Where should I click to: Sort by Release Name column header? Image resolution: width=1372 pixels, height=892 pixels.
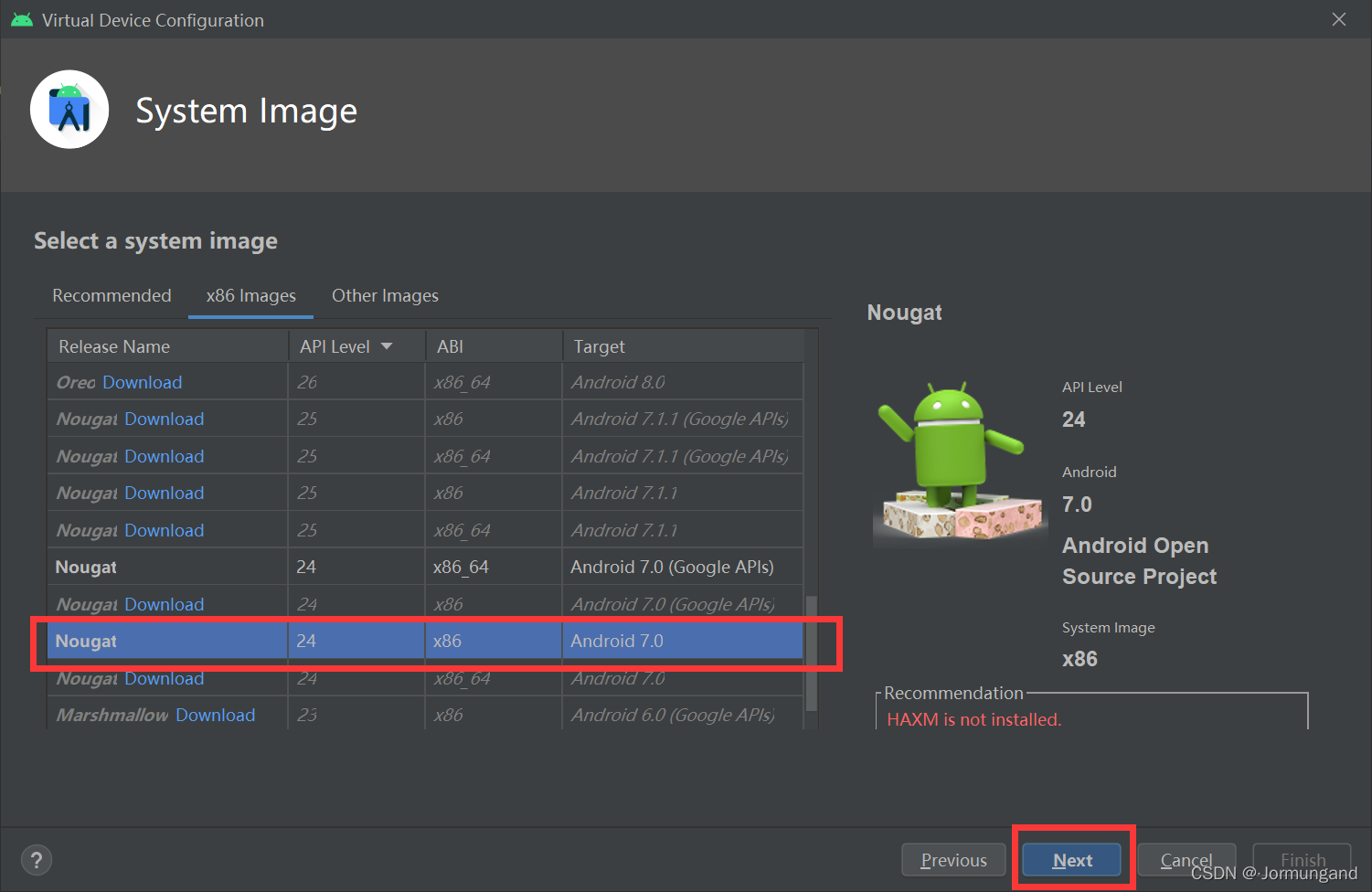(x=167, y=346)
